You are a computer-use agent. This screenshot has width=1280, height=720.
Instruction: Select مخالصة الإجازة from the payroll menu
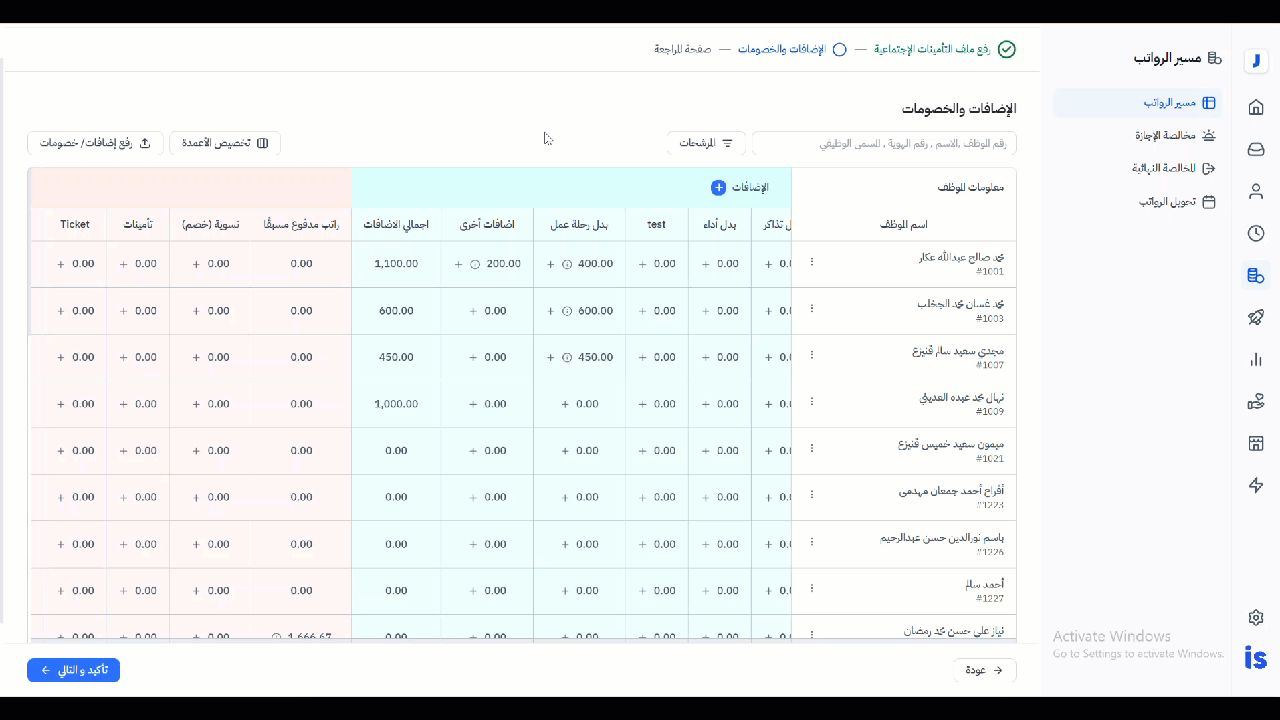point(1164,135)
